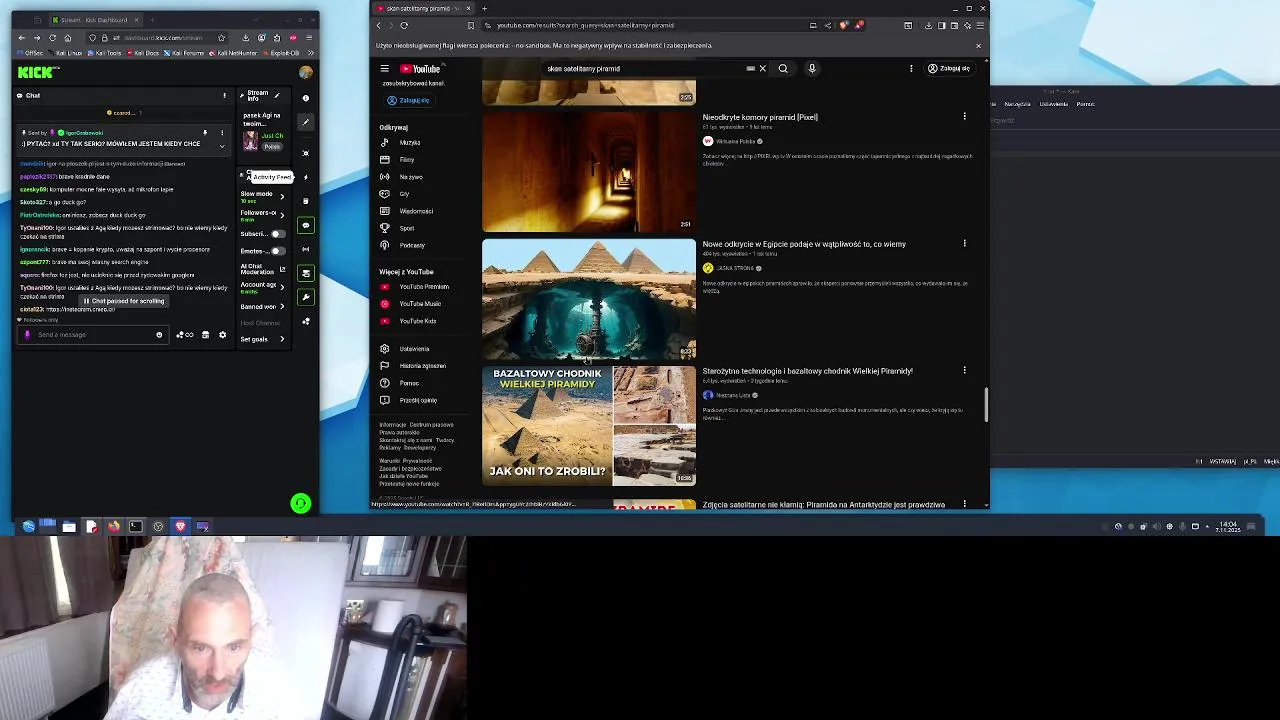1280x720 pixels.
Task: Click the Kick logo
Action: [x=38, y=72]
